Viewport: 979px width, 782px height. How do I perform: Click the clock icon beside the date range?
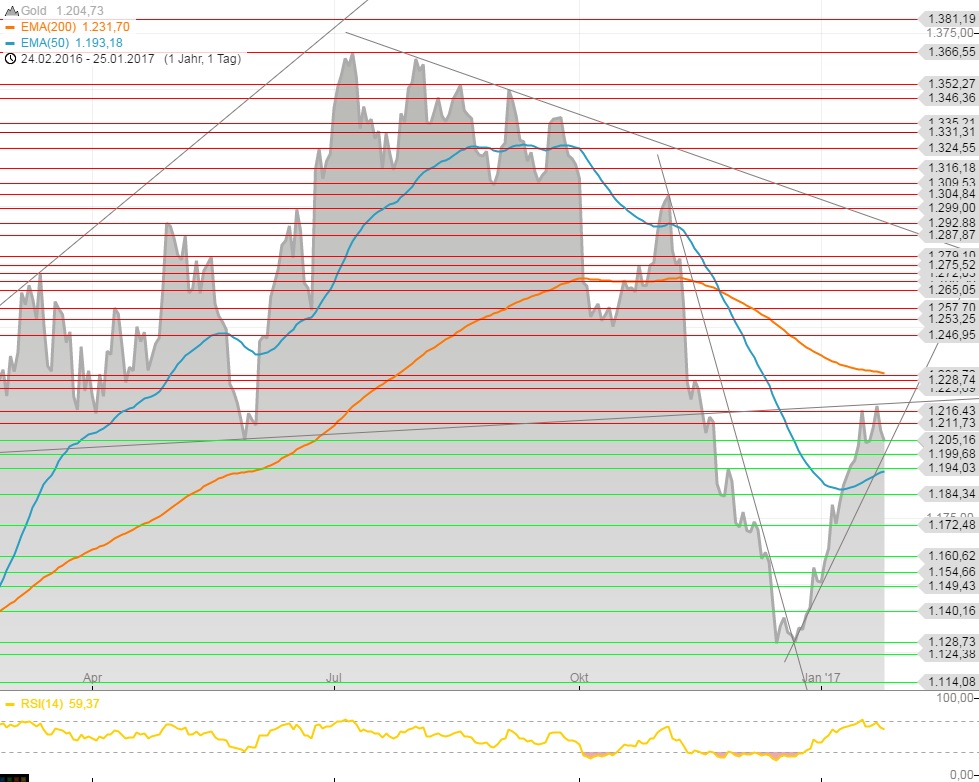(x=10, y=59)
